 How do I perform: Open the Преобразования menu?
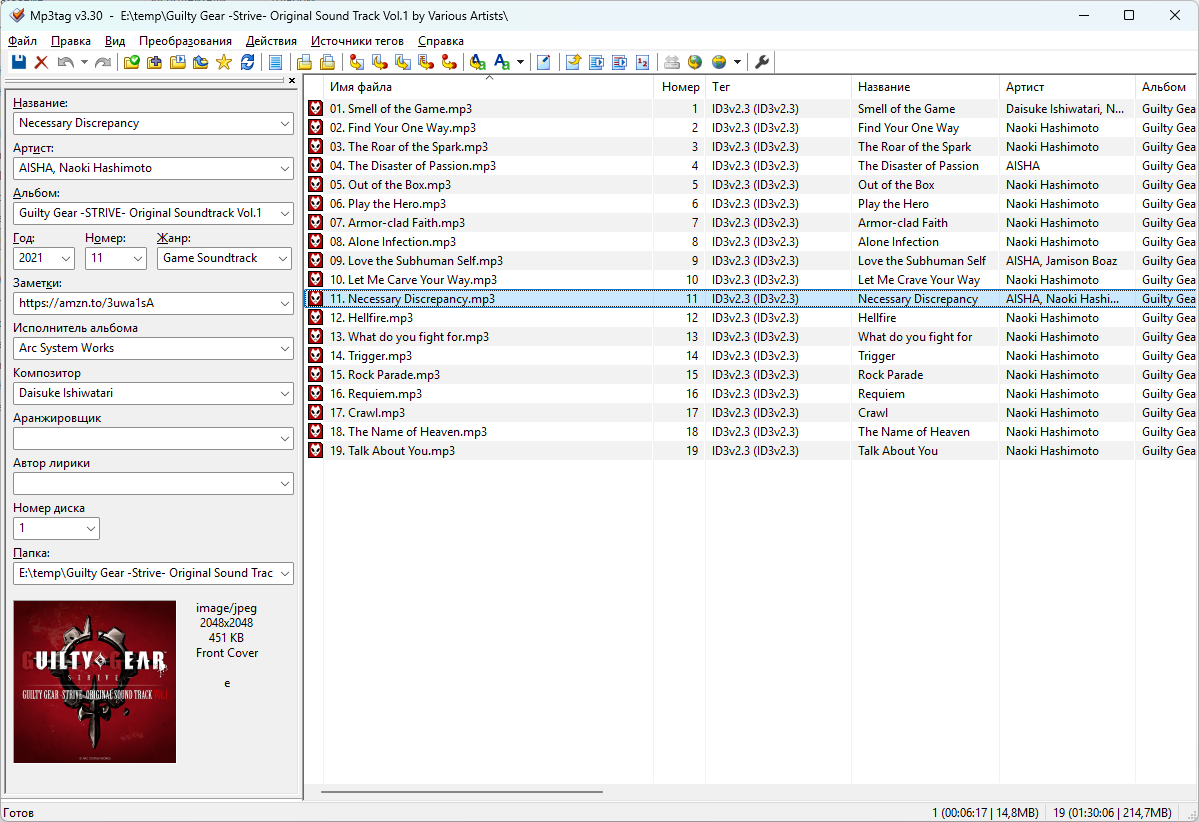click(185, 41)
